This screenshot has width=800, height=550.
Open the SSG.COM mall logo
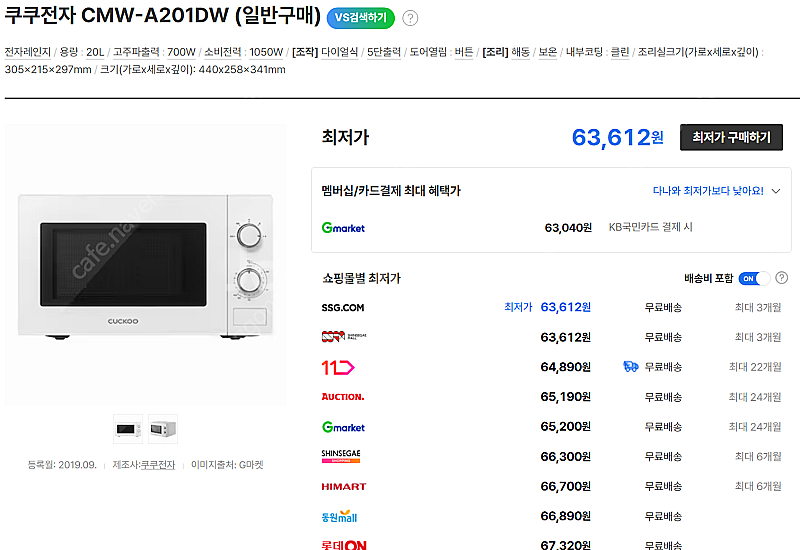click(343, 307)
